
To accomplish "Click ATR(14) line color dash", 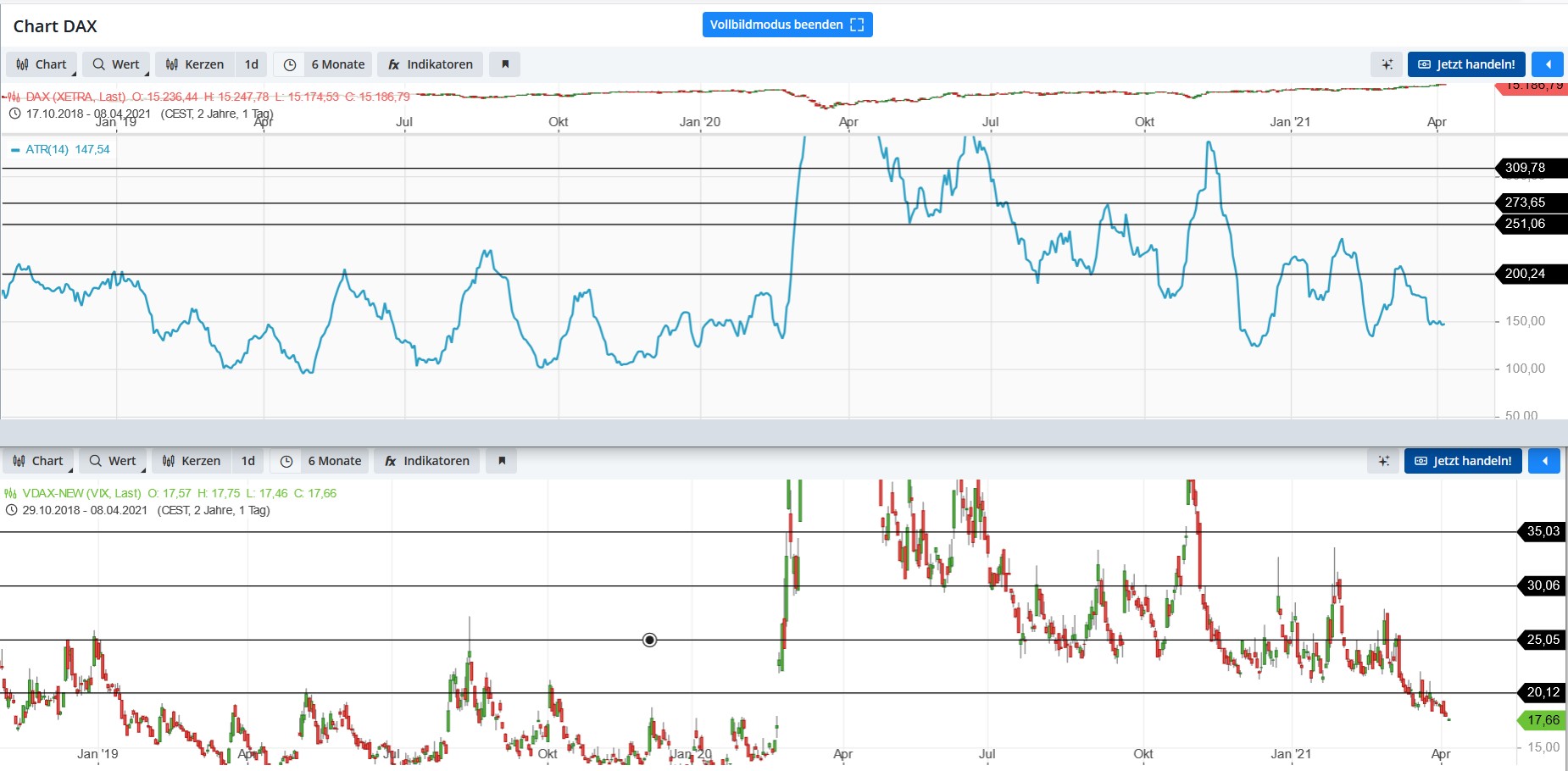I will [14, 150].
